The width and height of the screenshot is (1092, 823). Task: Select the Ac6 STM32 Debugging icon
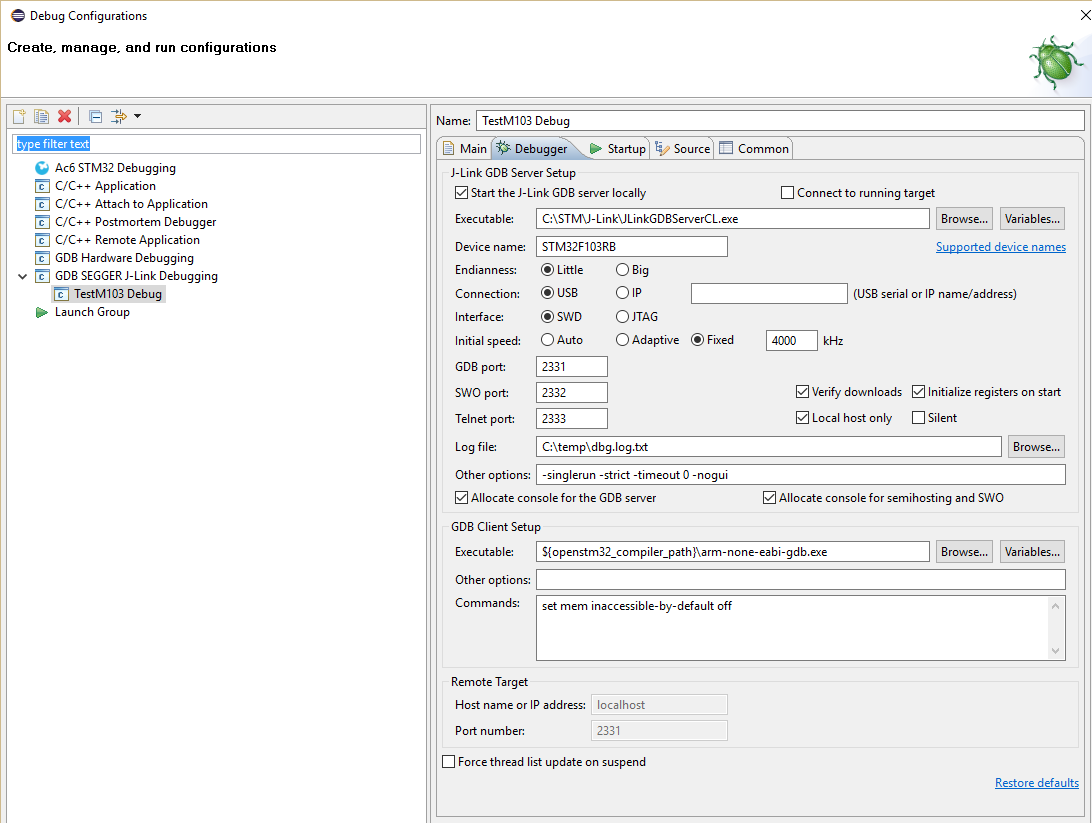[x=42, y=168]
